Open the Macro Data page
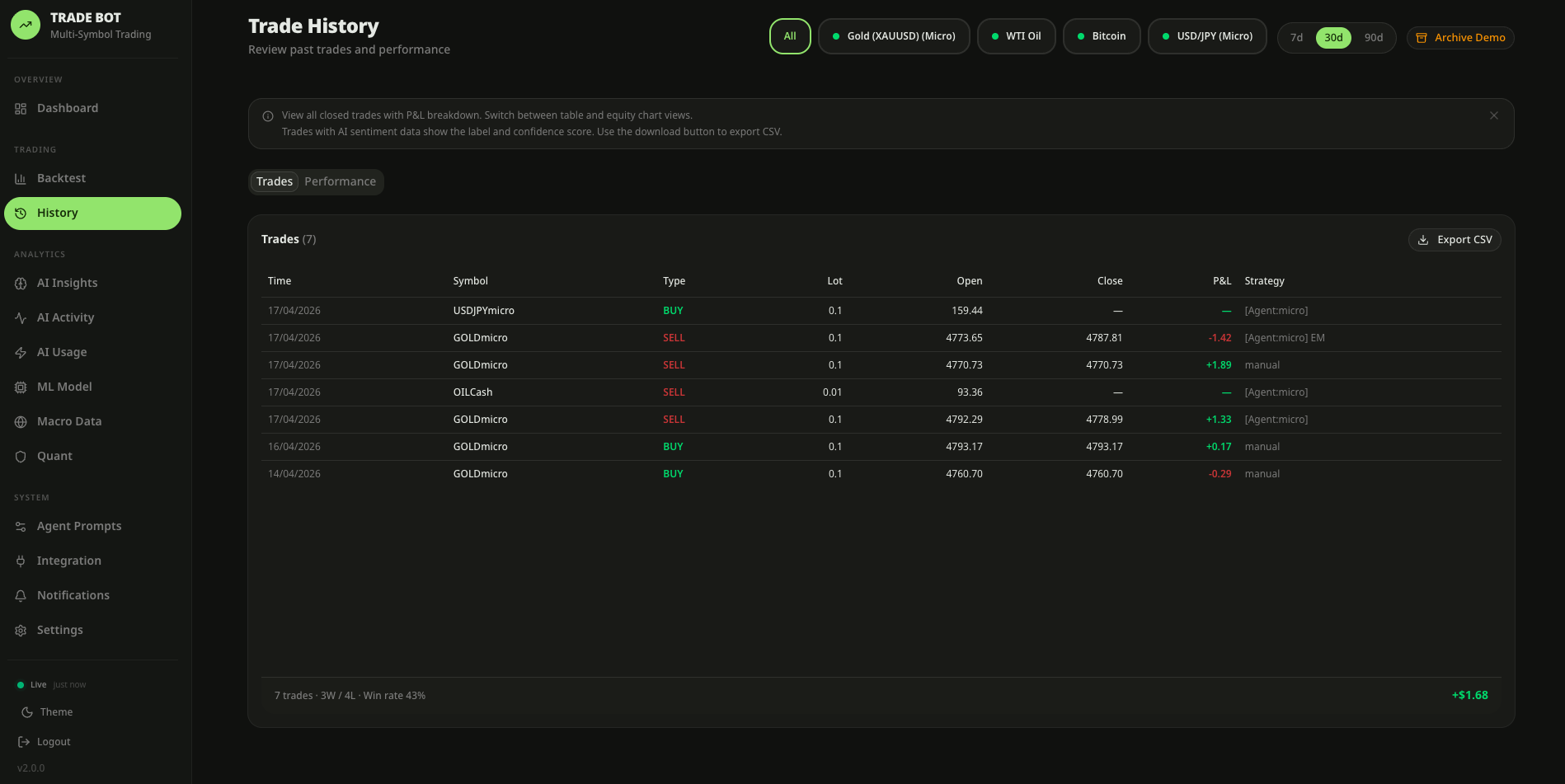 pos(92,421)
